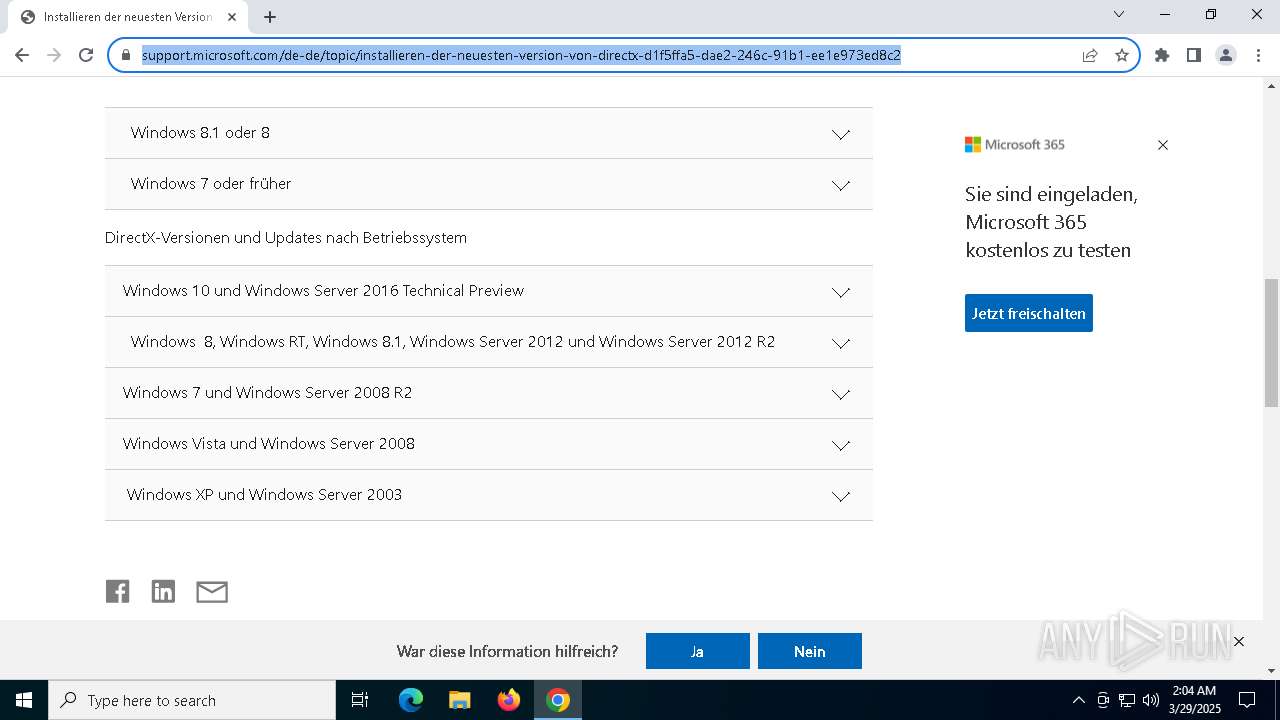Click 'Jetzt freischalten' button

pyautogui.click(x=1029, y=313)
